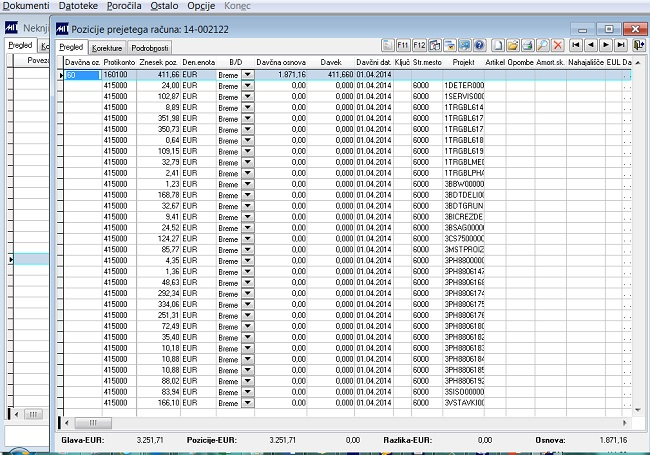
Task: Switch to the Podrobnosti tab
Action: click(150, 47)
